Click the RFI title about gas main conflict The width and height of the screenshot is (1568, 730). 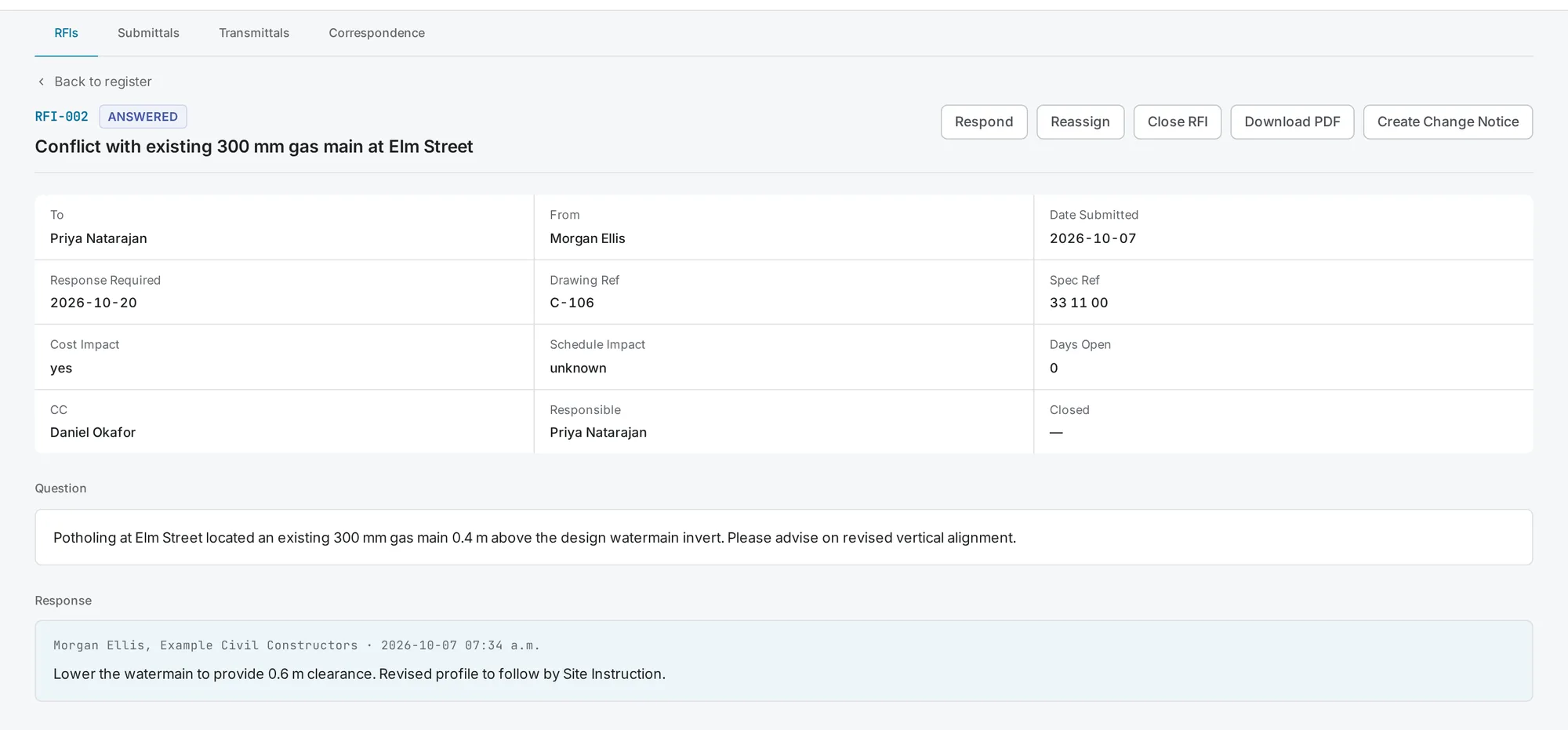coord(254,147)
